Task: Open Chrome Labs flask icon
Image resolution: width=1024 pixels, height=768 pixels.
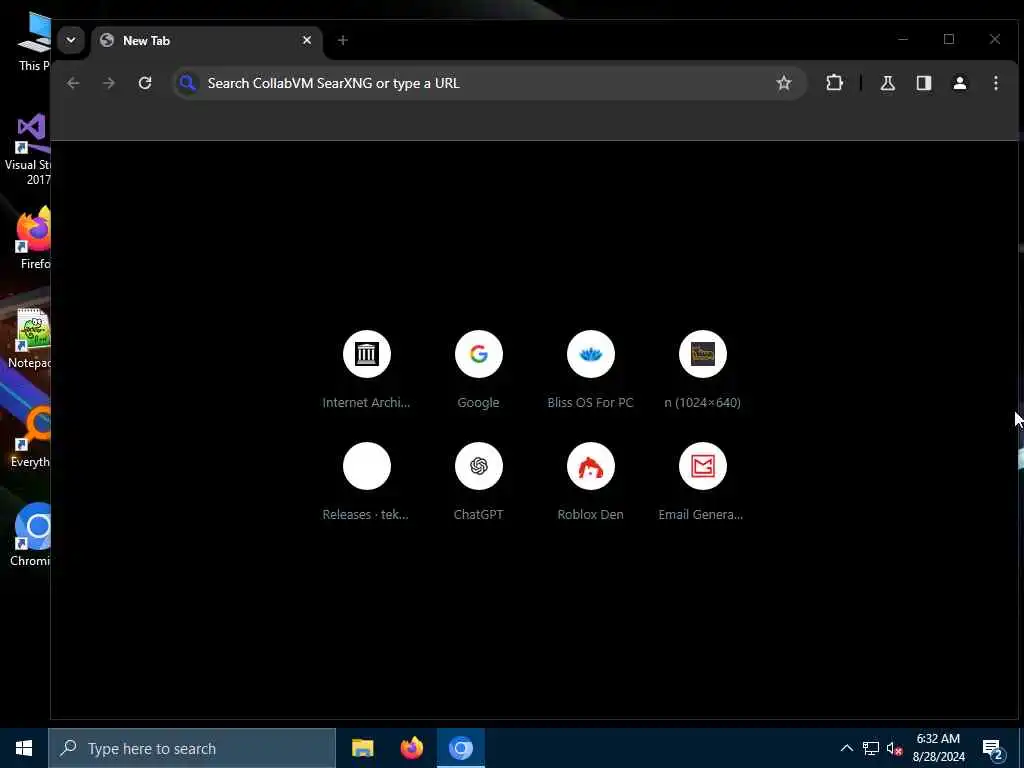Action: [x=888, y=83]
